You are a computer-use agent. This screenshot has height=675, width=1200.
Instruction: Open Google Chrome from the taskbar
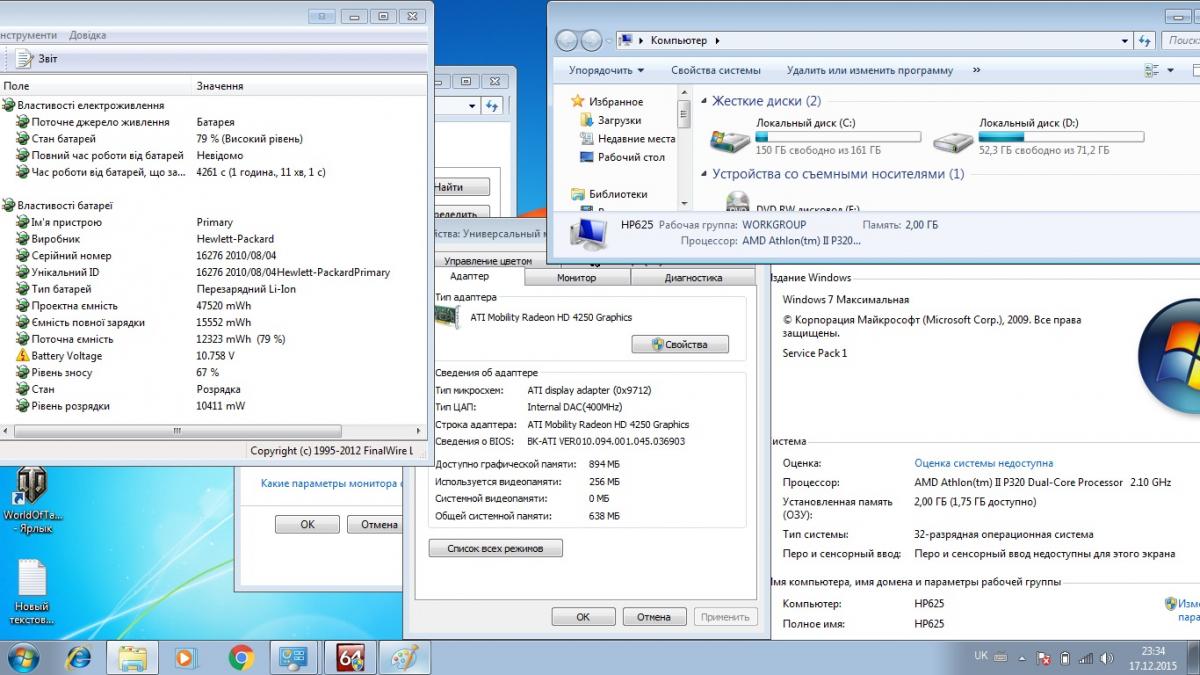[x=240, y=657]
